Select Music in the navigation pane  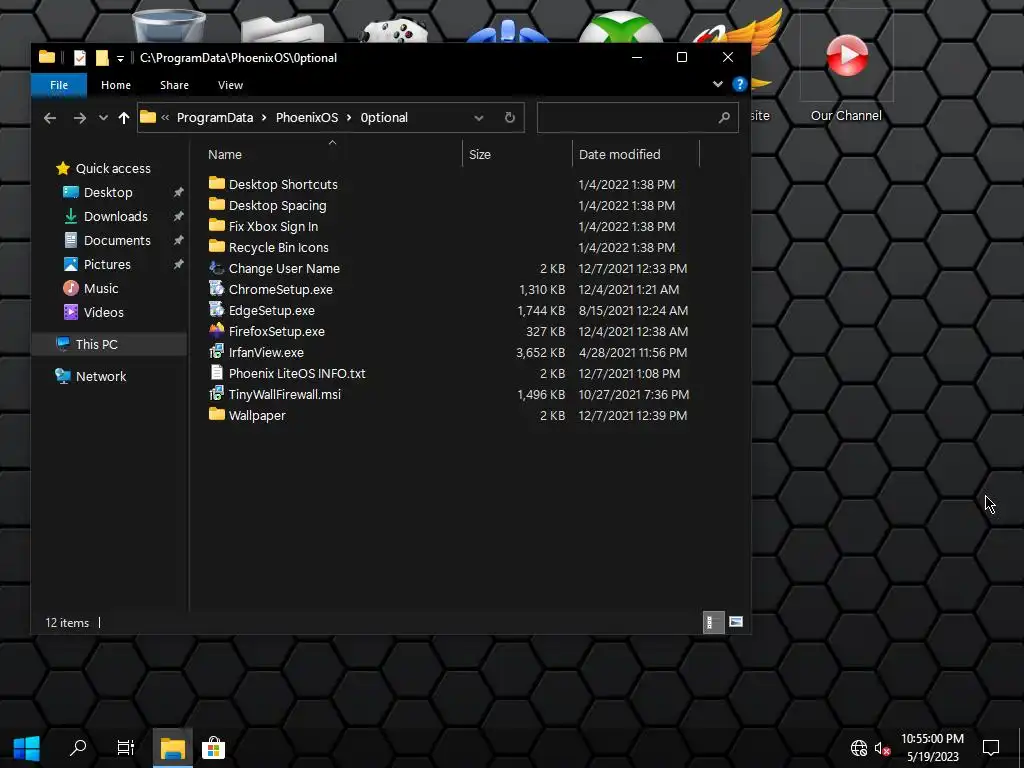[101, 289]
